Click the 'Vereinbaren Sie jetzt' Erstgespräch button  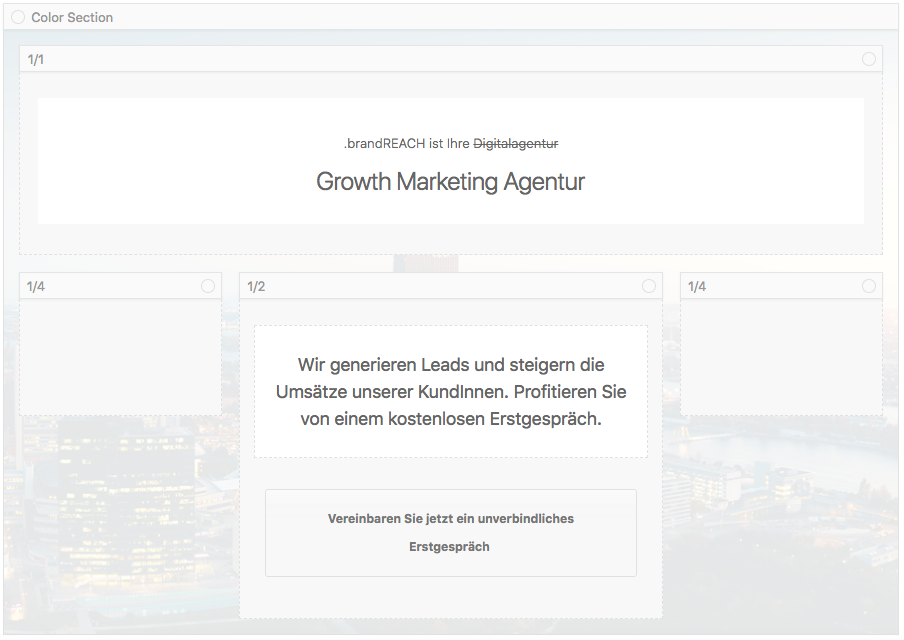tap(451, 533)
